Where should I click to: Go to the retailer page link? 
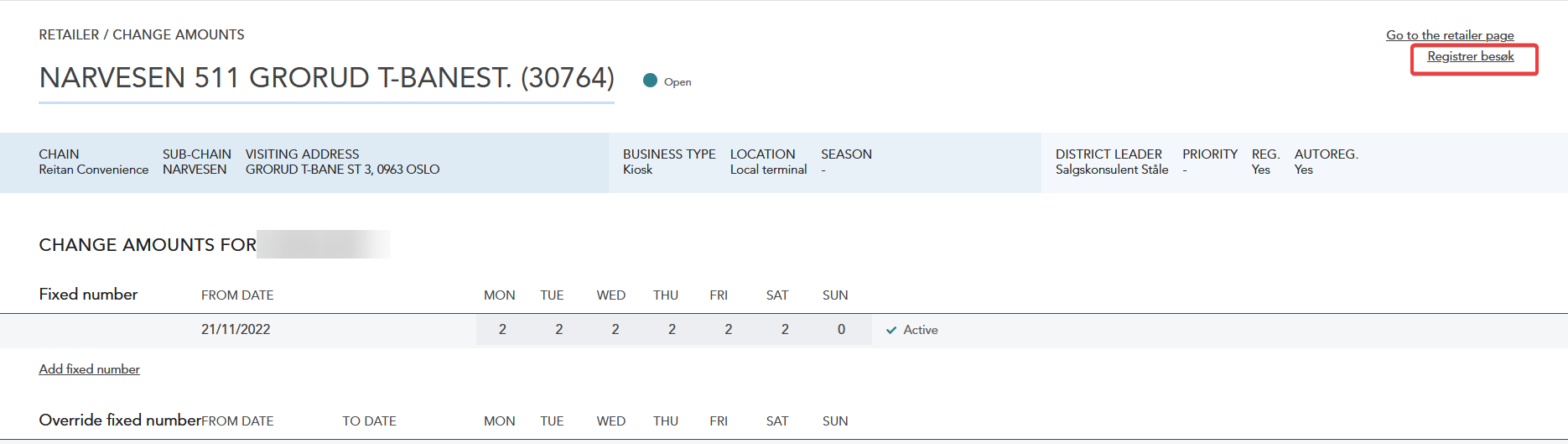tap(1450, 35)
